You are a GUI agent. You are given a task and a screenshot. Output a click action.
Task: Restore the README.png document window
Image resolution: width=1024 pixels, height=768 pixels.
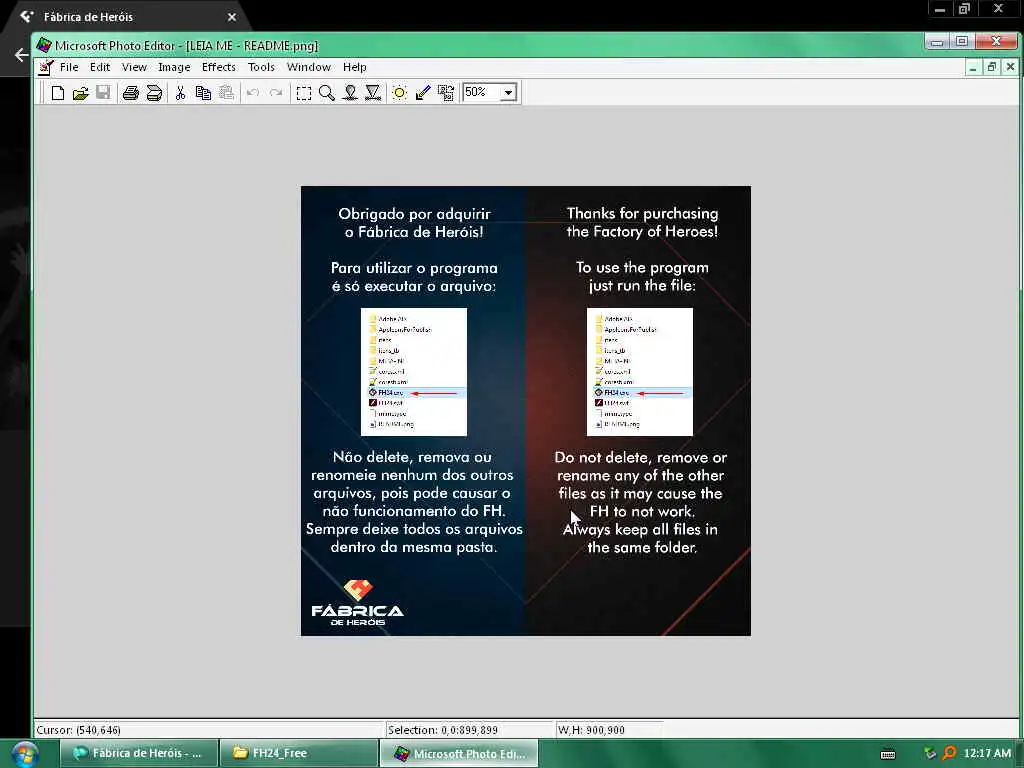(x=991, y=67)
